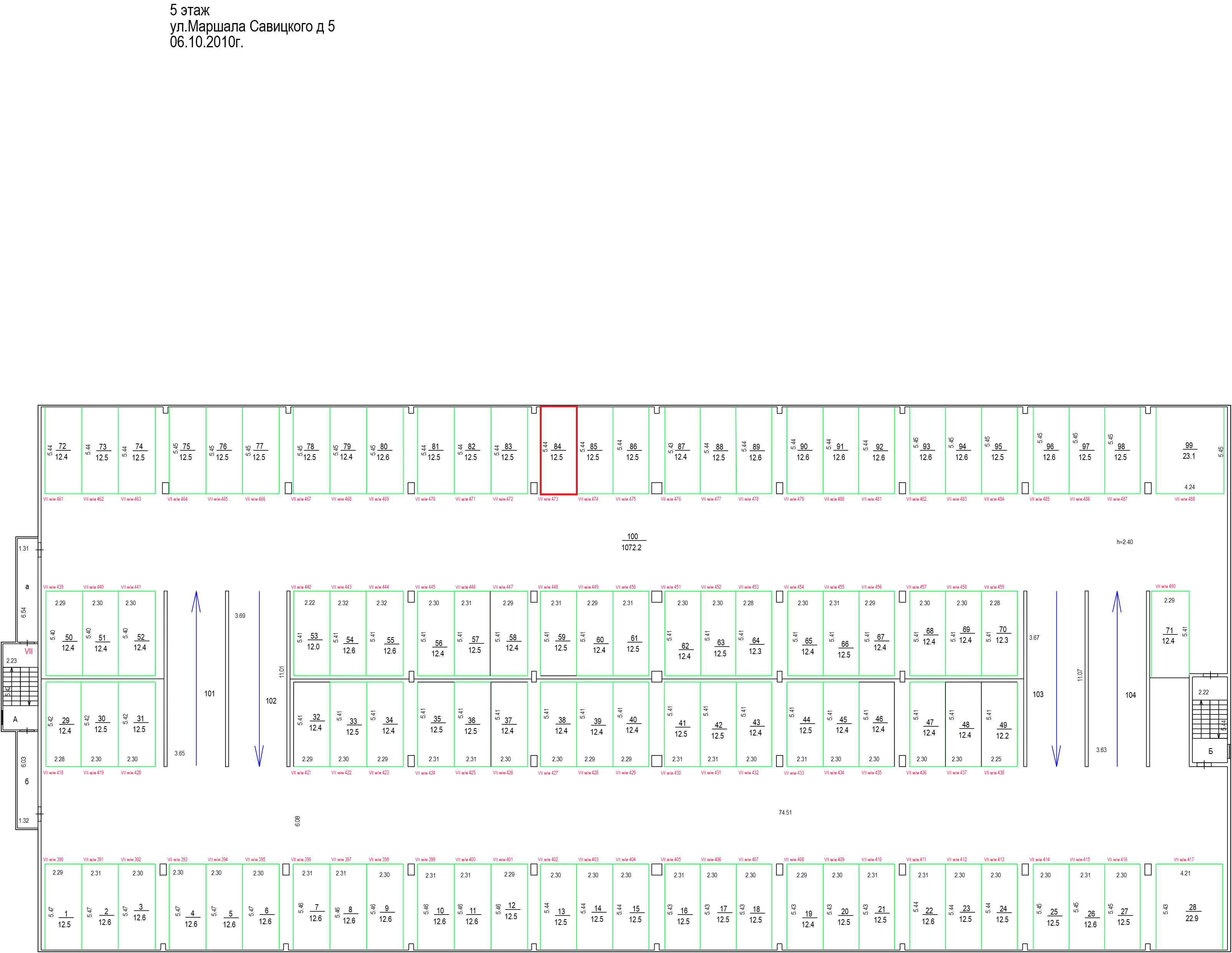This screenshot has height=953, width=1232.
Task: Select the red-highlighted parking space 84
Action: click(x=559, y=450)
